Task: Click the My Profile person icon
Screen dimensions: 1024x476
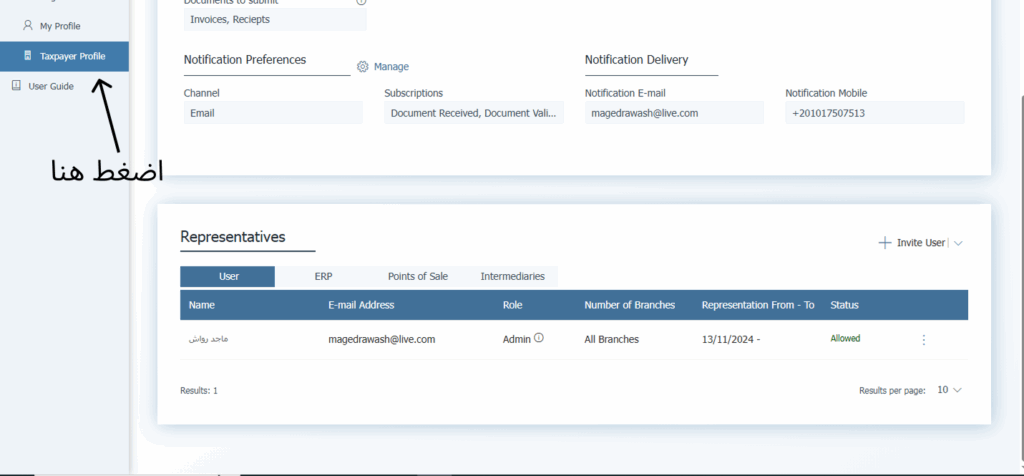Action: 28,26
